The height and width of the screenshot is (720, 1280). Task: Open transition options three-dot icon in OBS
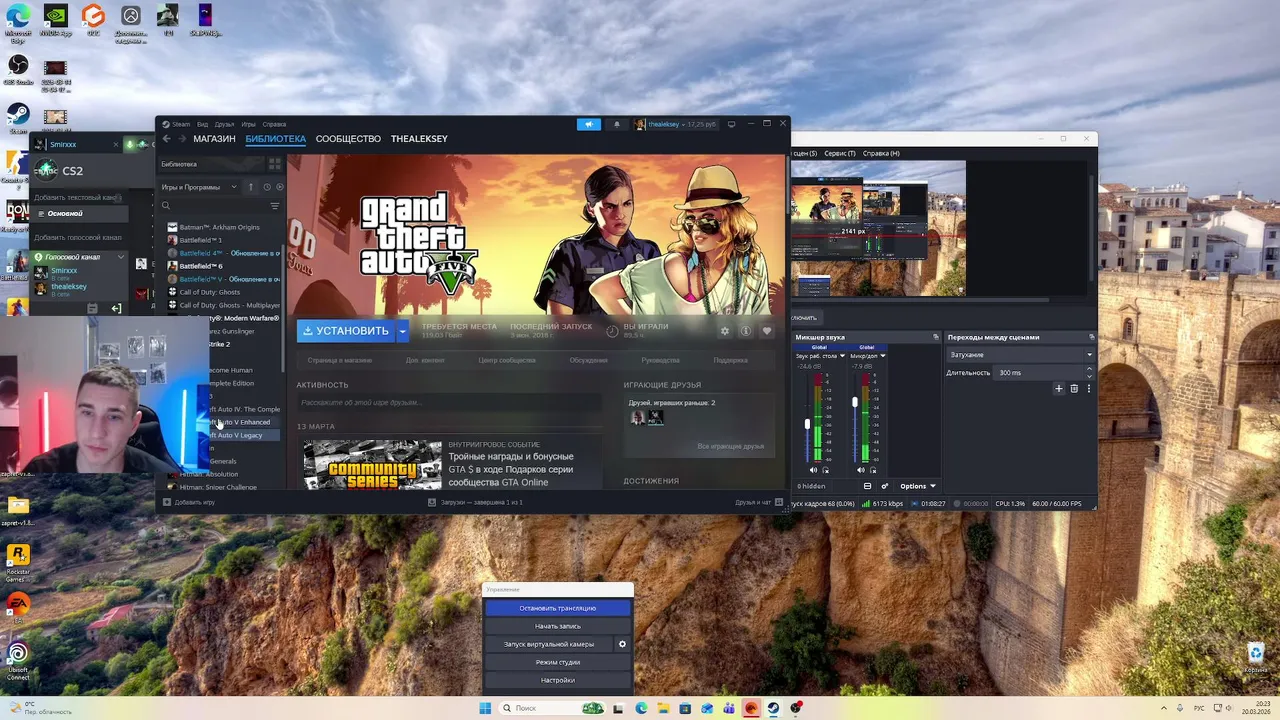click(1089, 388)
